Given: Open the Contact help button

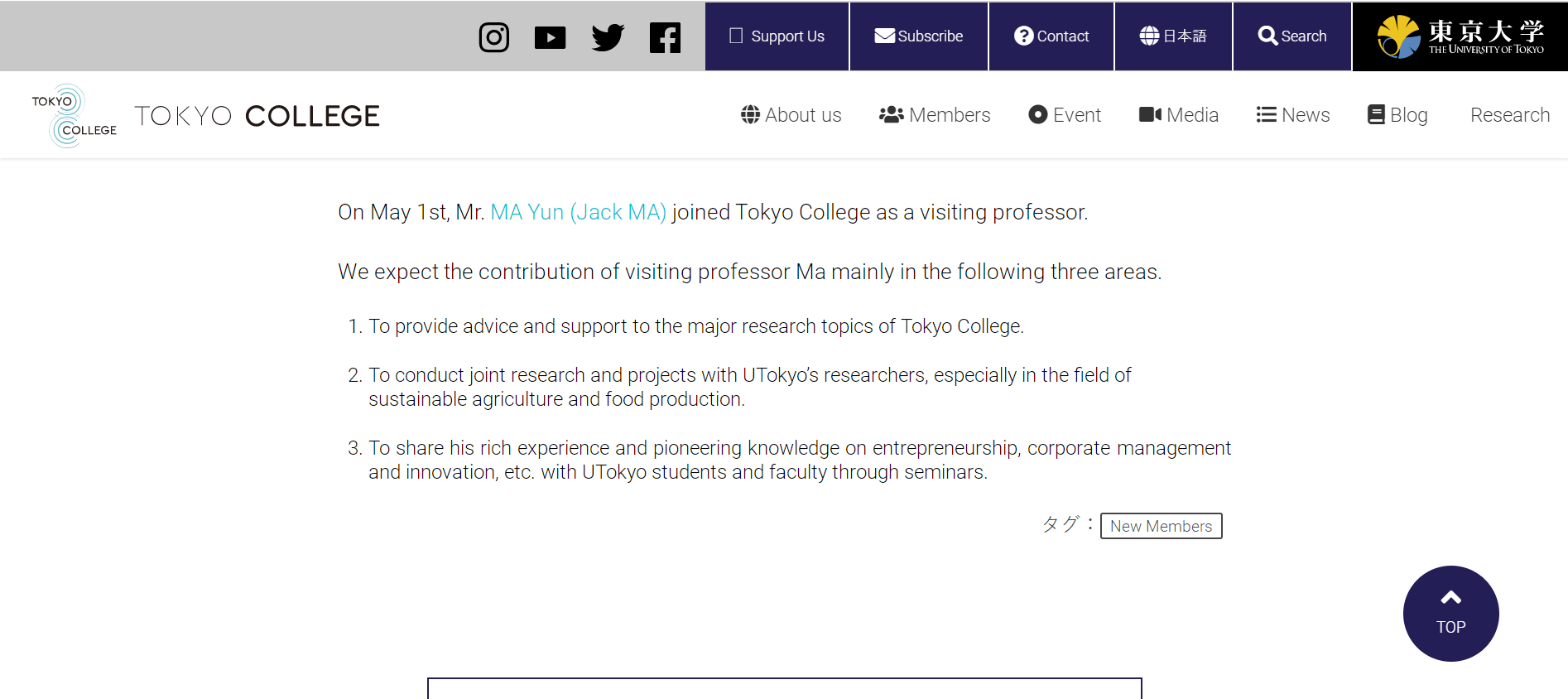Looking at the screenshot, I should coord(1051,36).
